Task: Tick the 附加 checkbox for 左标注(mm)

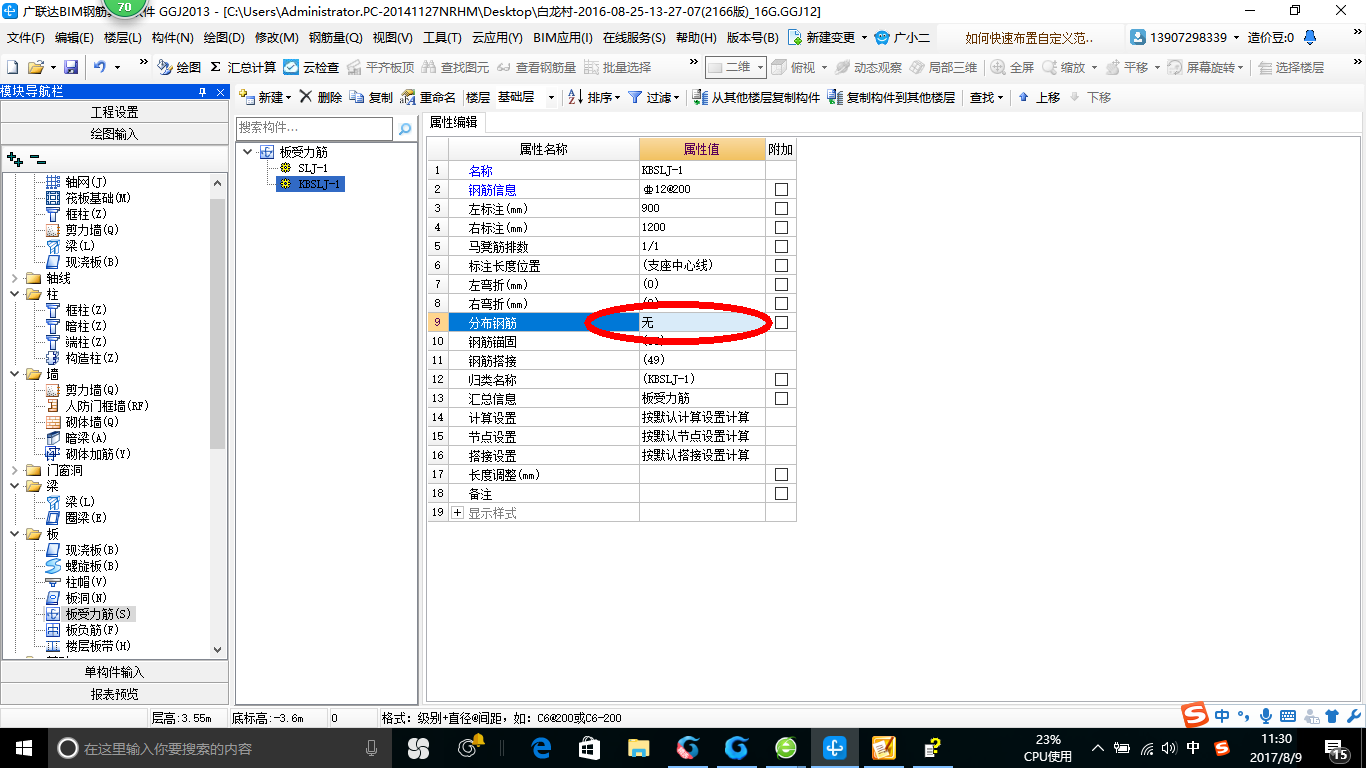Action: [781, 208]
